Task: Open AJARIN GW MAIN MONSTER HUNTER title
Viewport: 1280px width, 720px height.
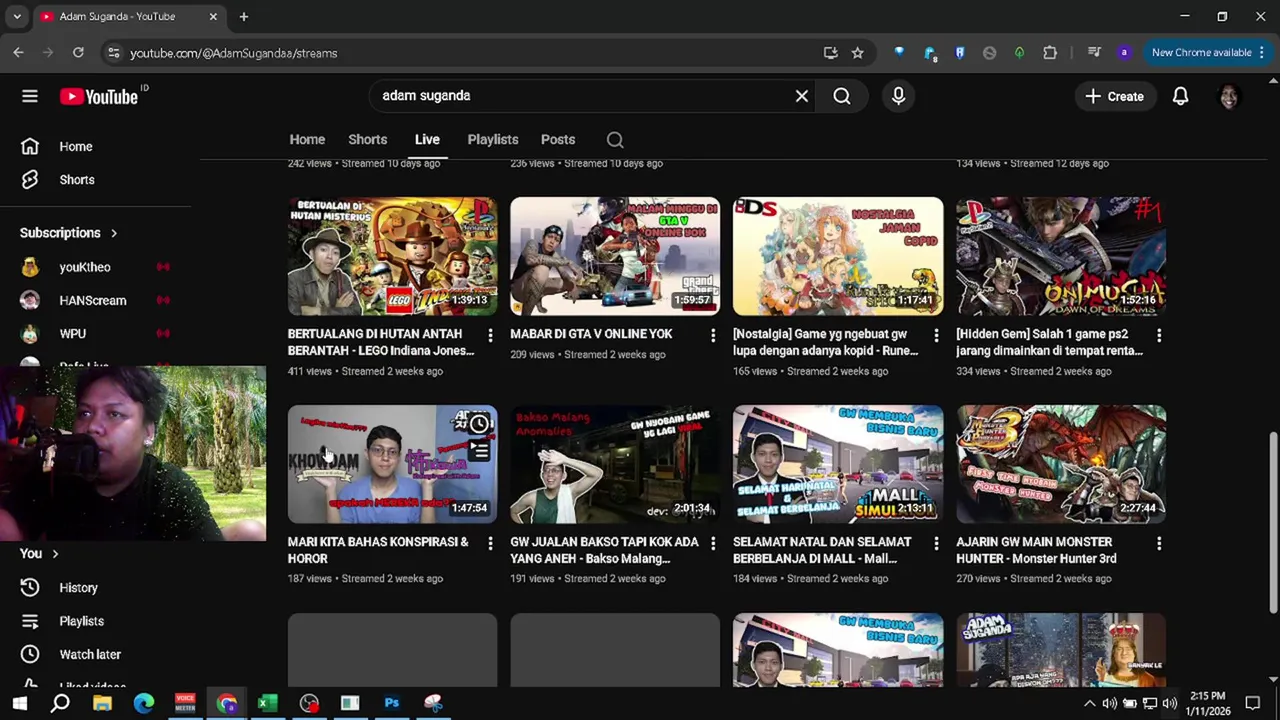Action: point(1036,550)
